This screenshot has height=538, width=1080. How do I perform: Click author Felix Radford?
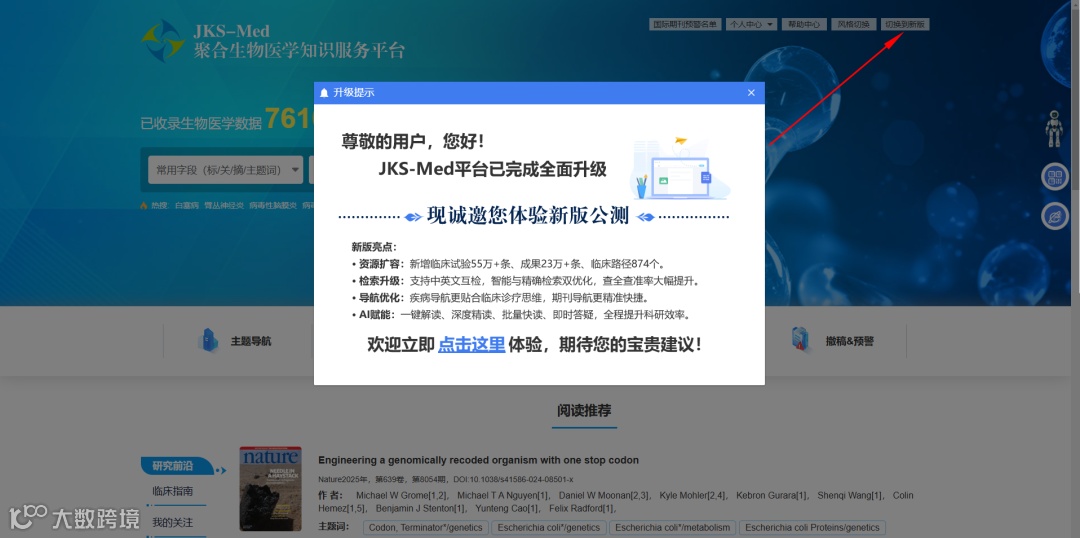pyautogui.click(x=582, y=509)
